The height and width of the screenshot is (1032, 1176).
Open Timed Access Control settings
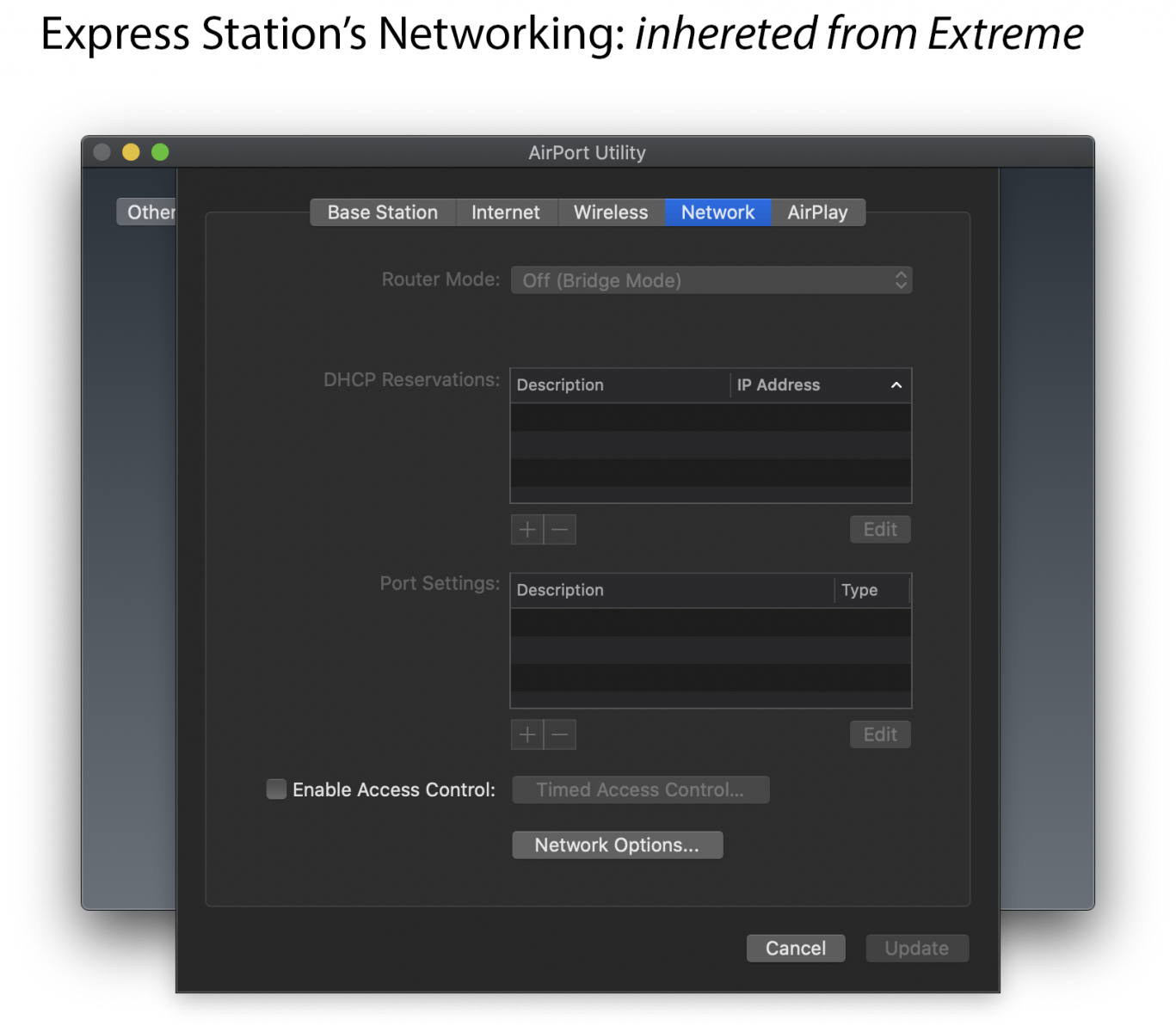pos(641,789)
